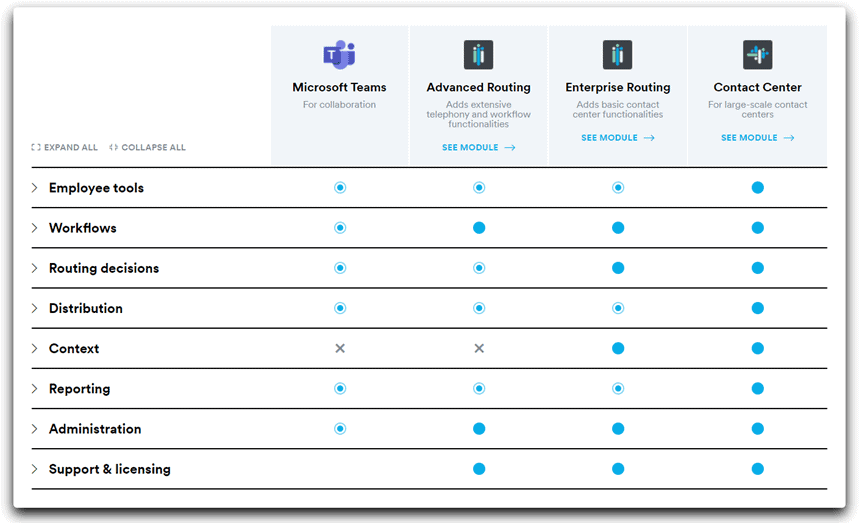Click Routing decisions partial dot under Advanced Routing
Image resolution: width=859 pixels, height=523 pixels.
[x=479, y=268]
